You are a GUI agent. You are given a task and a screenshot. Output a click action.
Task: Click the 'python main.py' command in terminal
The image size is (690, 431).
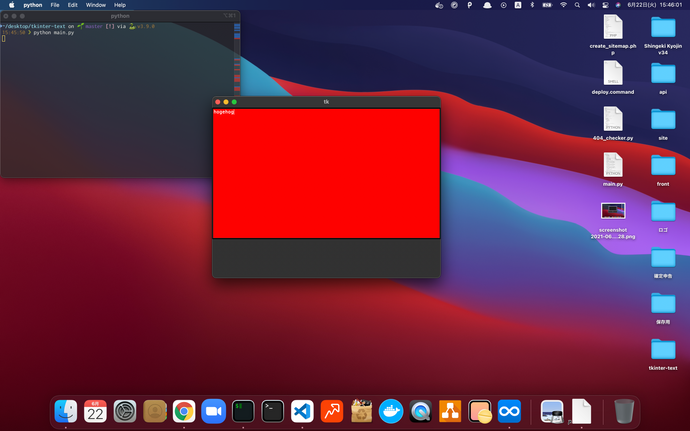(x=54, y=33)
